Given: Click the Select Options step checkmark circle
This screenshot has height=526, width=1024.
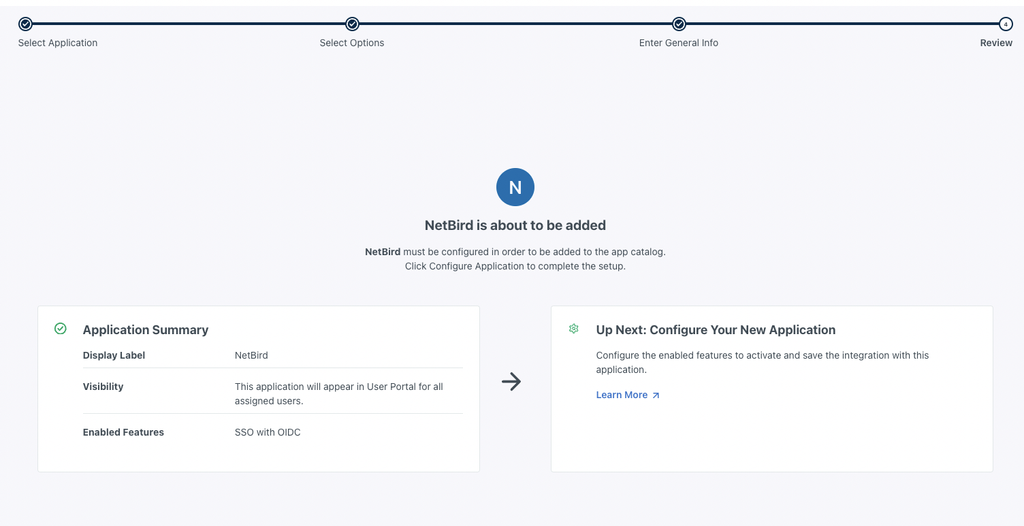Looking at the screenshot, I should 352,24.
